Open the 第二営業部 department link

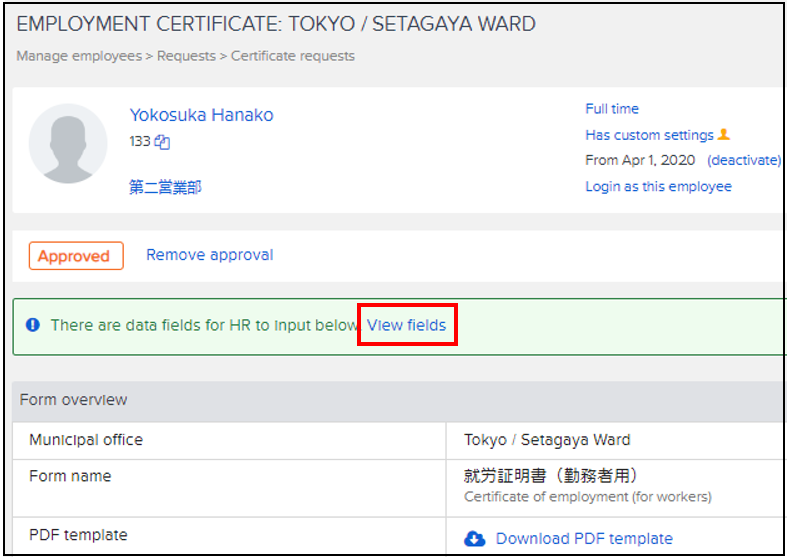pos(165,187)
